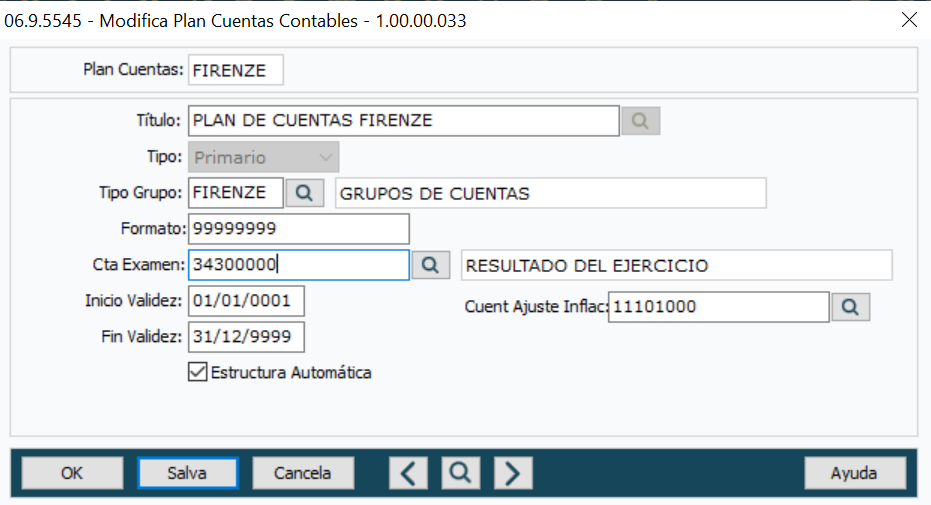The height and width of the screenshot is (505, 931).
Task: Close the Modifica Plan Cuentas window
Action: [909, 20]
